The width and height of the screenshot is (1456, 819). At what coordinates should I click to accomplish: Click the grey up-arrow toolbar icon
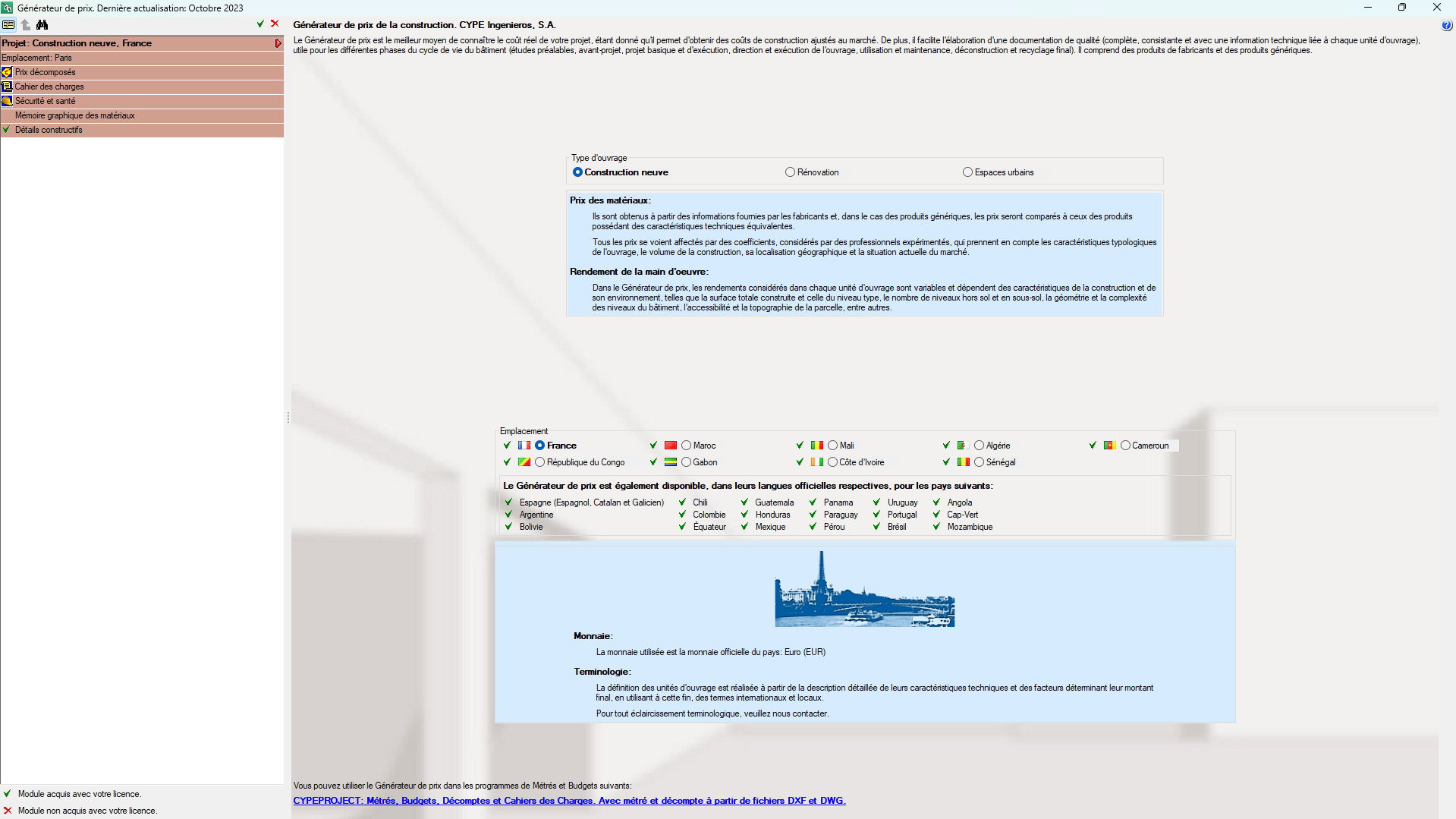(26, 24)
